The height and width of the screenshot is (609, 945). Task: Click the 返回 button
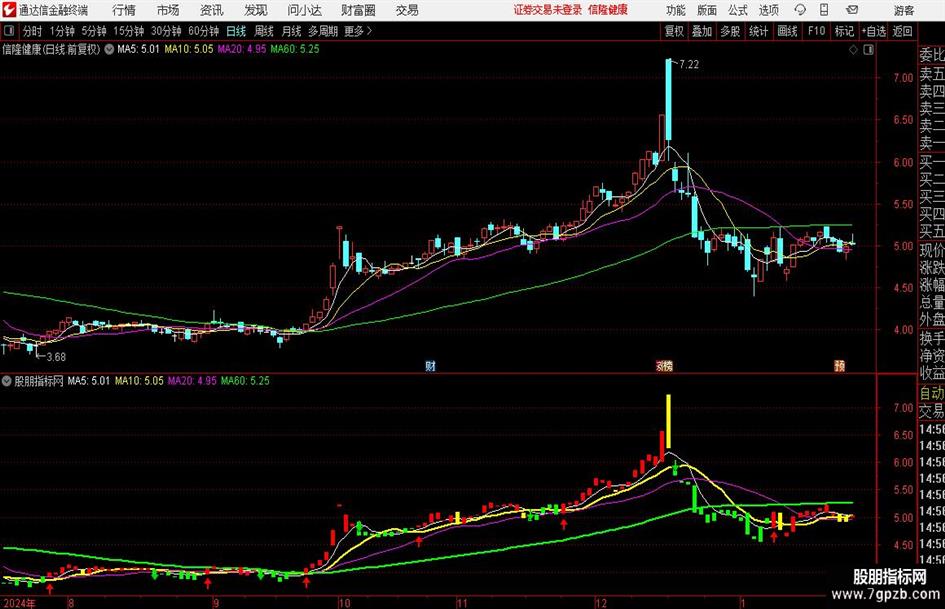pyautogui.click(x=902, y=31)
